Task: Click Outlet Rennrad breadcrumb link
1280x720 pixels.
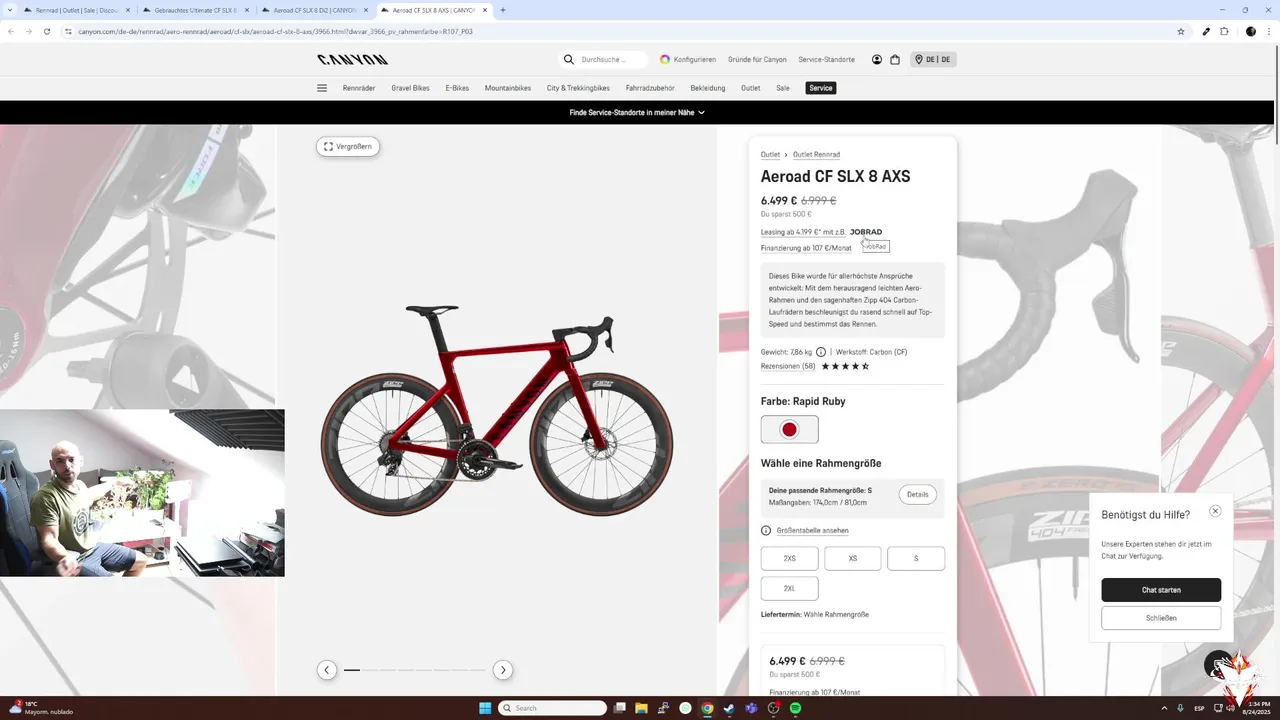Action: tap(816, 155)
